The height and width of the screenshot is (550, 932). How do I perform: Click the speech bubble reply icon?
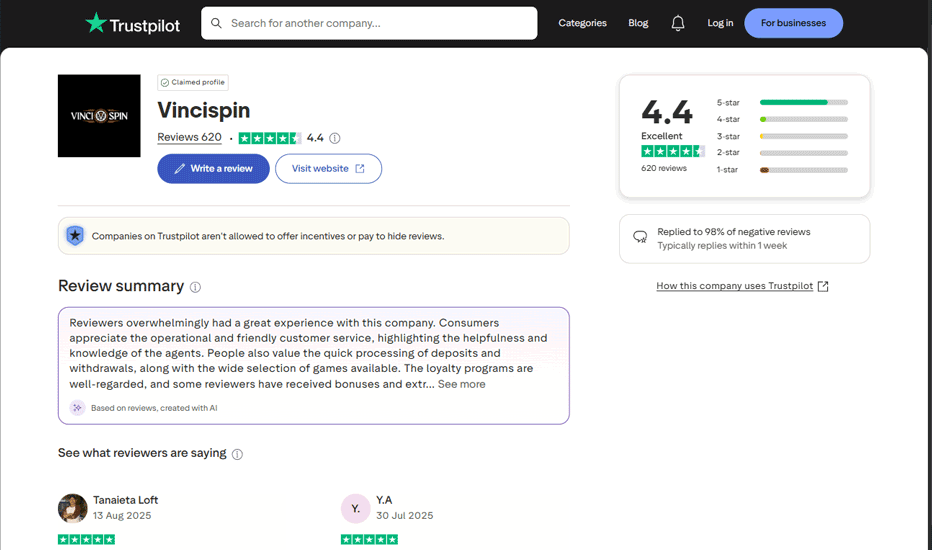tap(640, 237)
